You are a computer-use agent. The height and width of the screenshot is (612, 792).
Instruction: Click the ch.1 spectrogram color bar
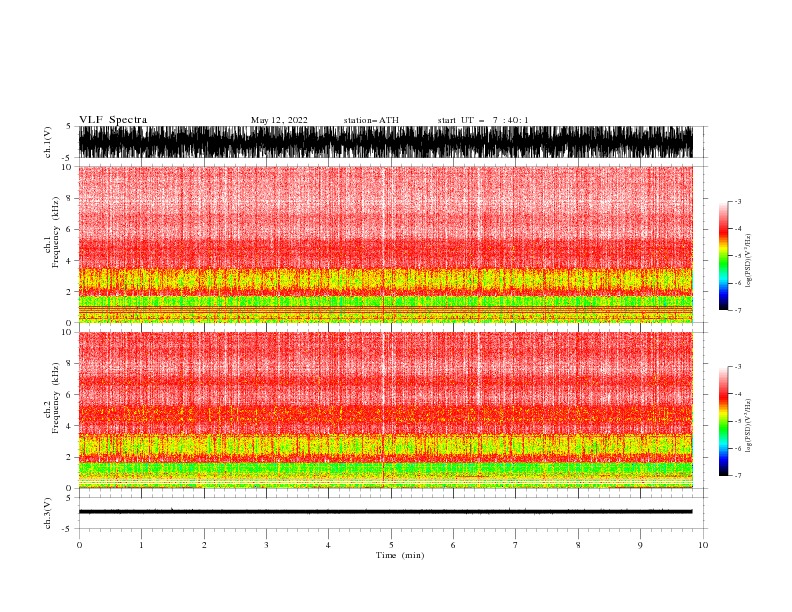[723, 255]
